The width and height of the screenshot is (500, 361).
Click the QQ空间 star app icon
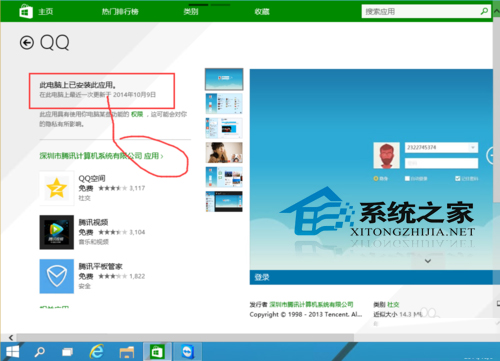click(56, 188)
